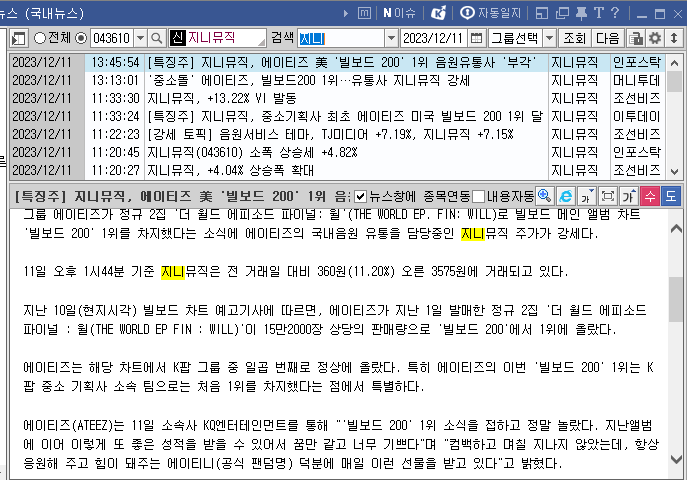Click source 조선비즈 in 11:33:30 row
Screen dimensions: 687x480
(x=637, y=99)
